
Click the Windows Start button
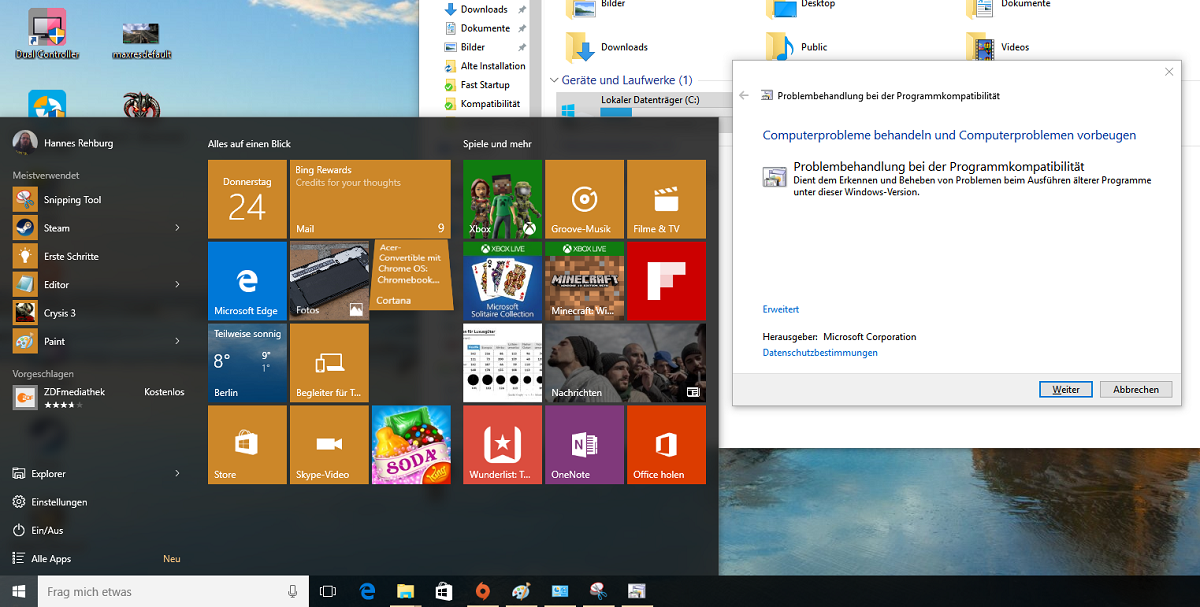point(19,591)
